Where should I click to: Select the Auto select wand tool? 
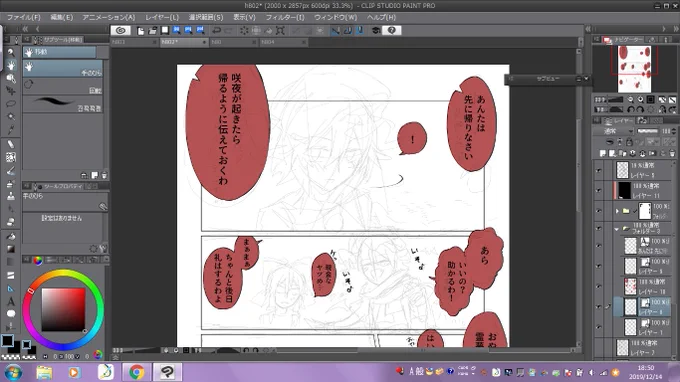11,117
